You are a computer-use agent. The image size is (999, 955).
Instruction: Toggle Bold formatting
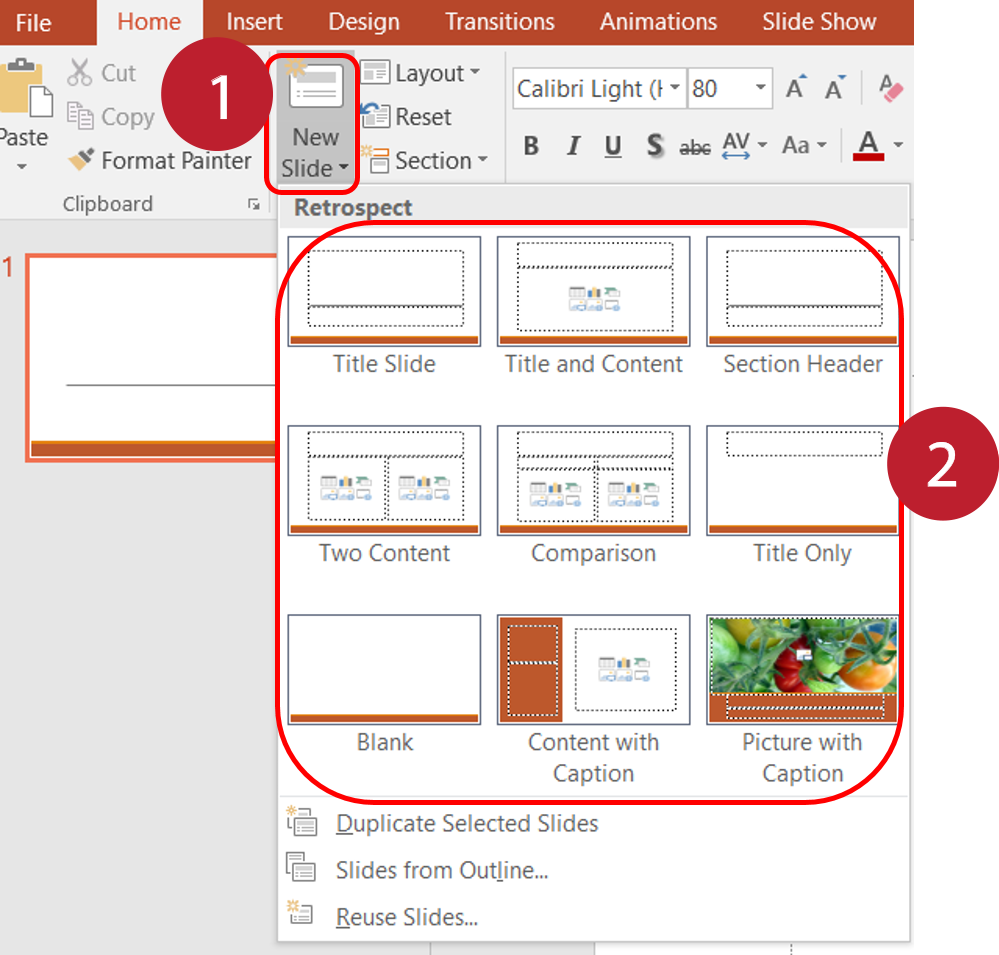531,146
